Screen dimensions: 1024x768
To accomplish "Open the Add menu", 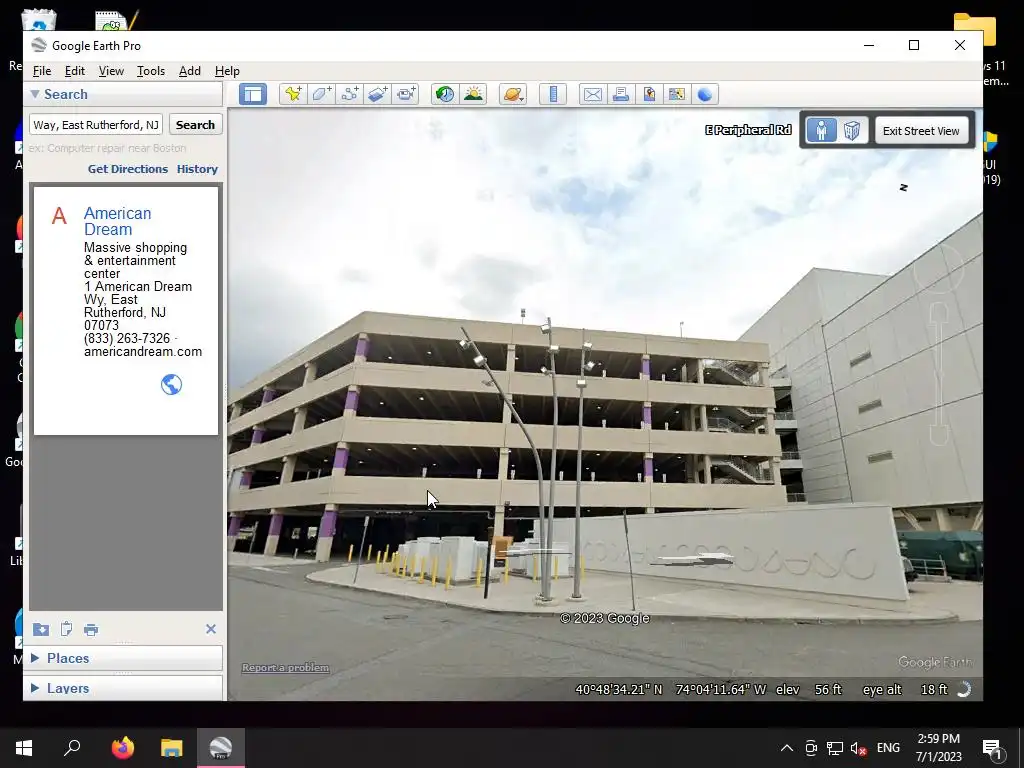I will click(190, 71).
